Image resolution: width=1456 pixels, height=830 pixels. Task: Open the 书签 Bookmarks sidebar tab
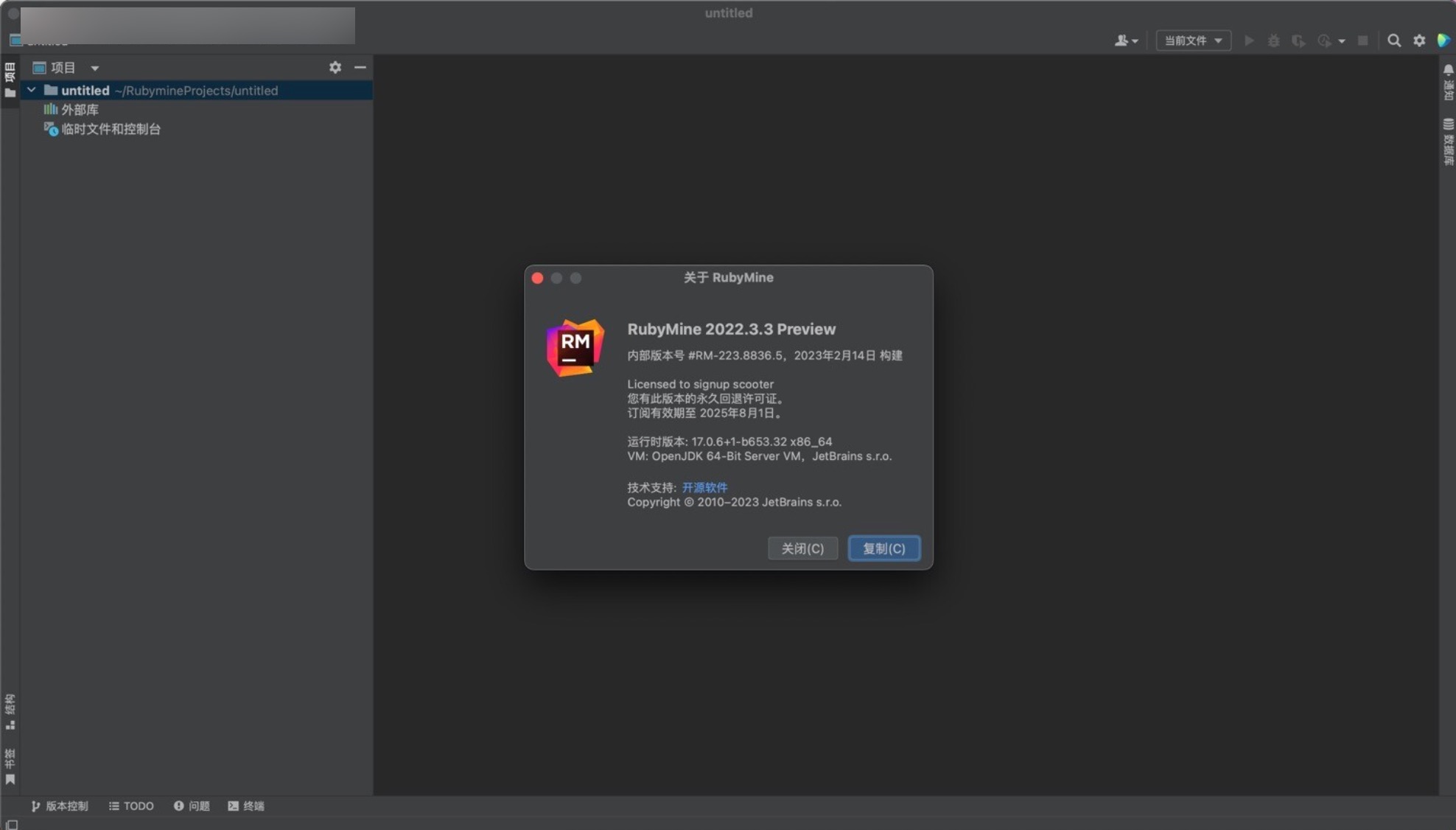pyautogui.click(x=10, y=767)
